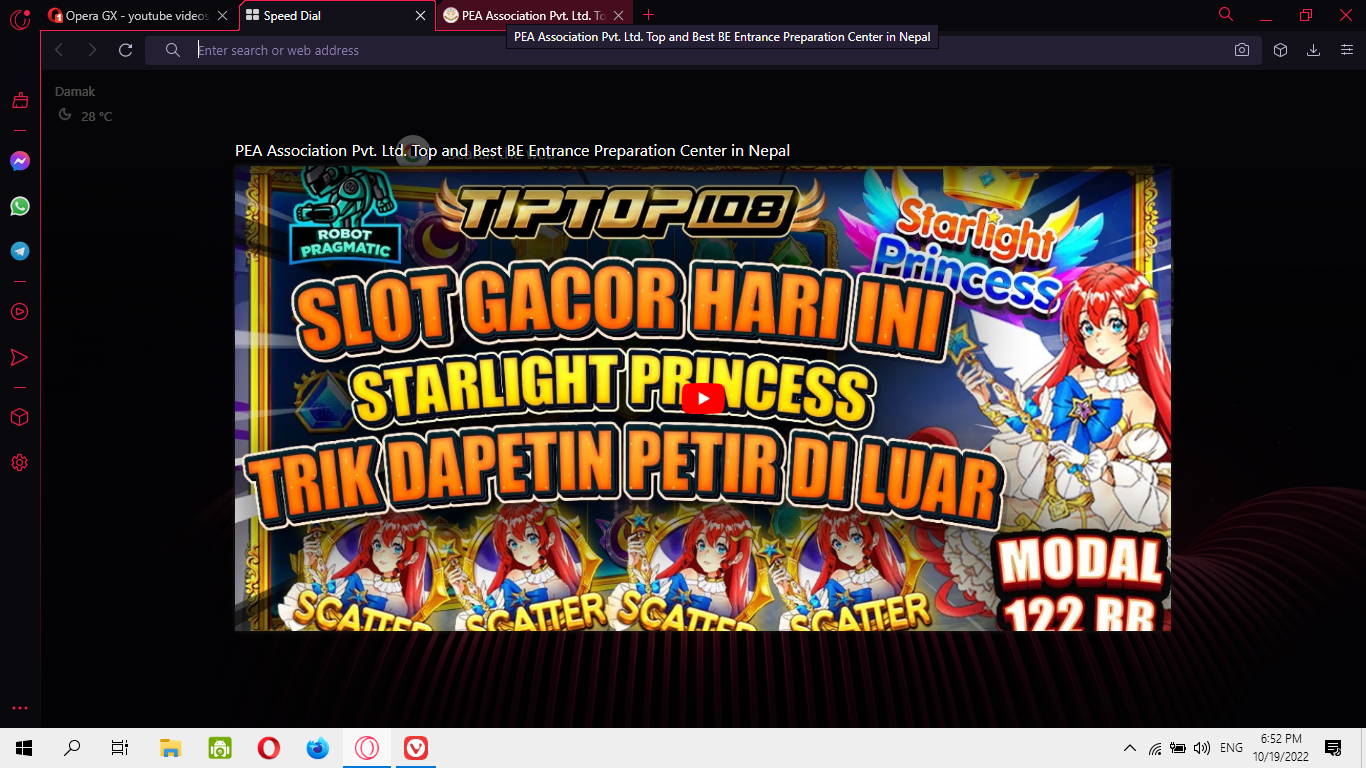
Task: Open the Downloads toolbar icon
Action: point(1314,50)
